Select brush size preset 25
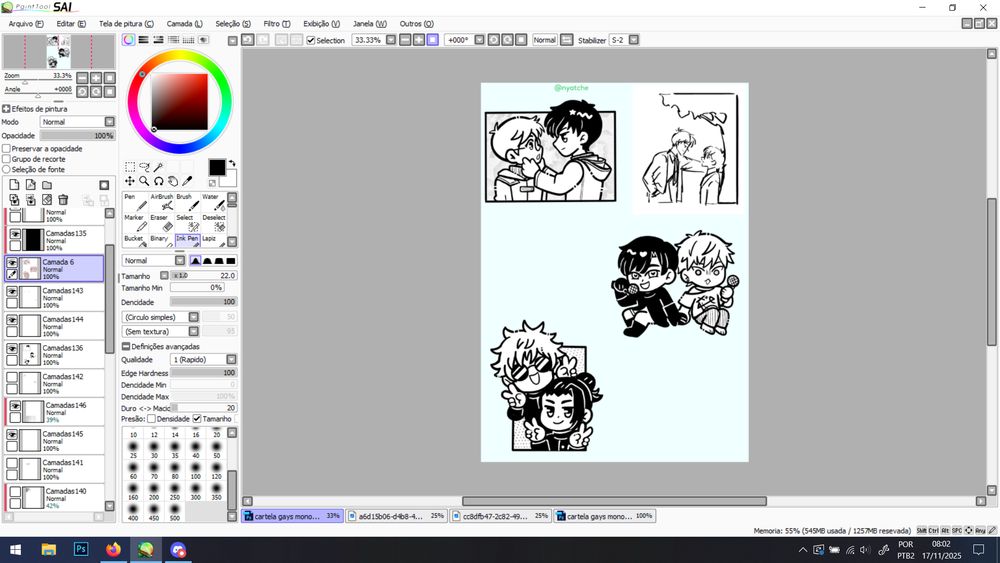 pyautogui.click(x=133, y=450)
